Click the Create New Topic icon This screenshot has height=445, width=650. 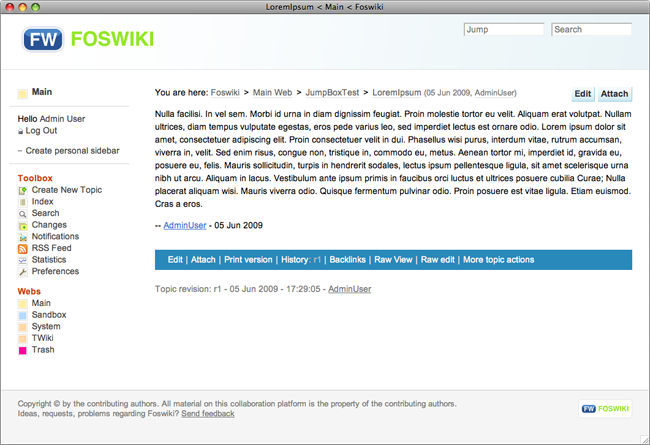(23, 190)
